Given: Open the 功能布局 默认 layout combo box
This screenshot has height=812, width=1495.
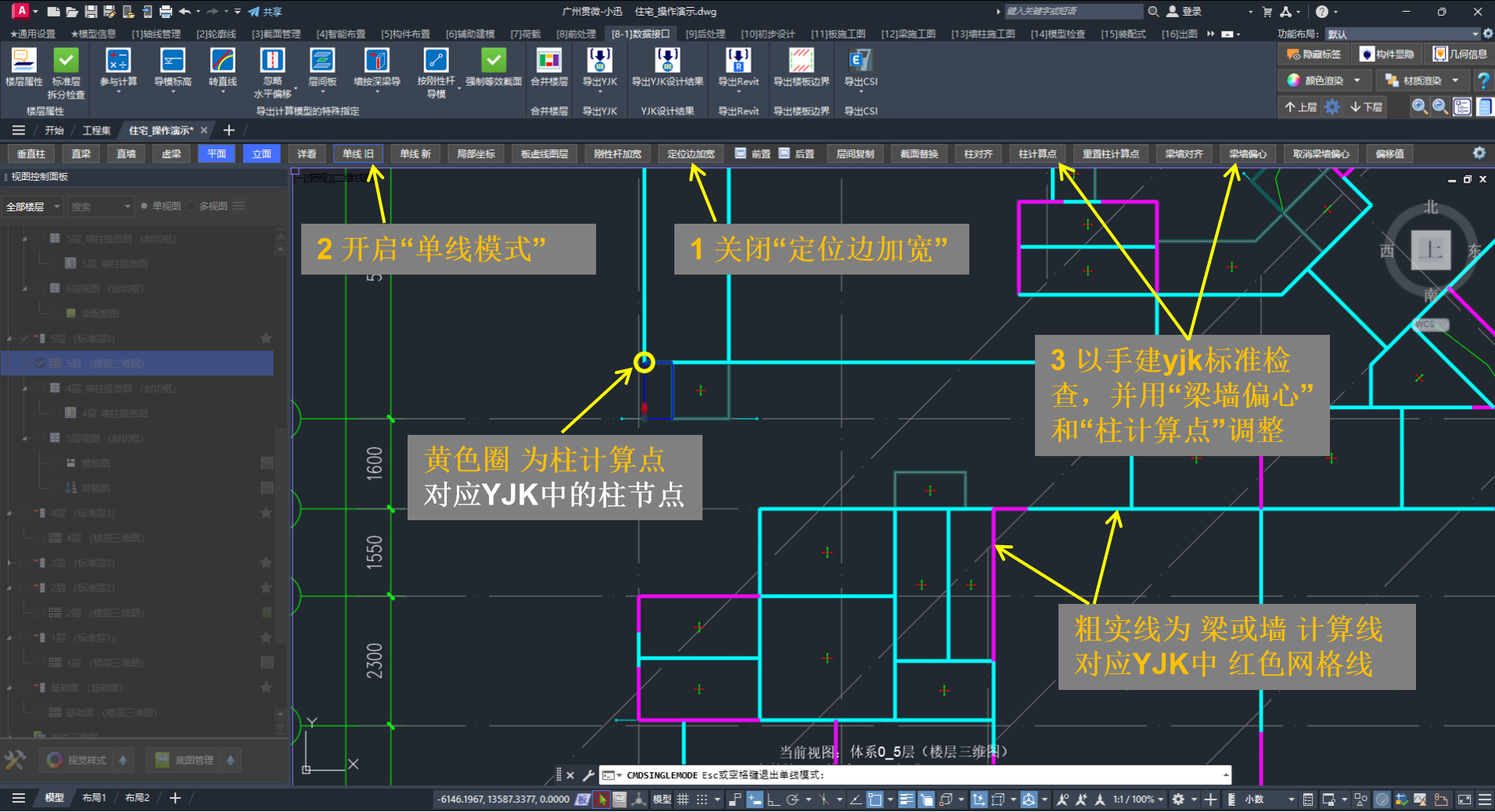Looking at the screenshot, I should tap(1403, 34).
